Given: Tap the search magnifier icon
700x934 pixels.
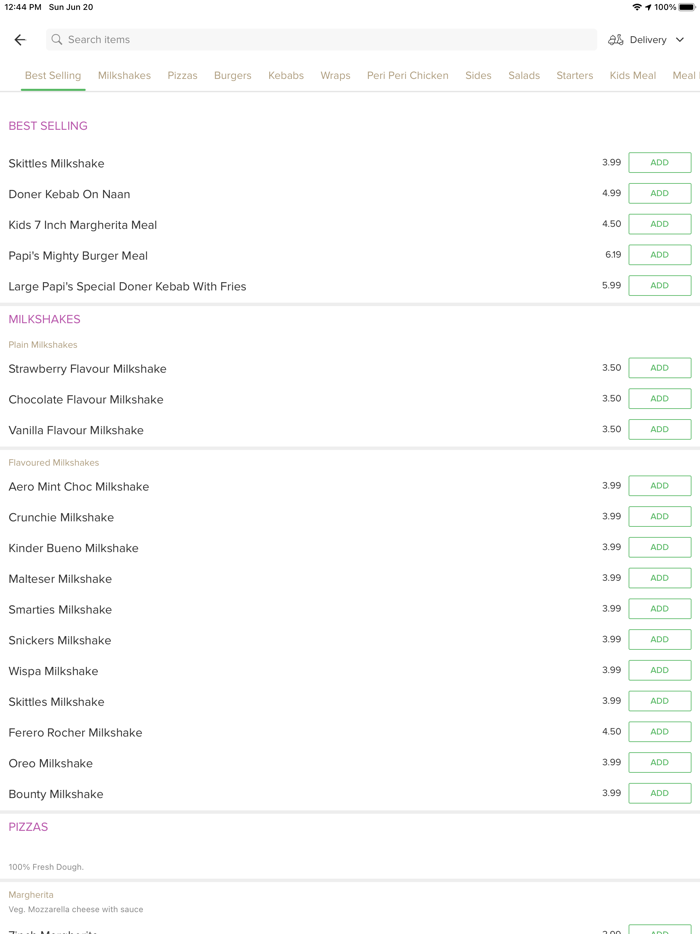Looking at the screenshot, I should pyautogui.click(x=57, y=40).
